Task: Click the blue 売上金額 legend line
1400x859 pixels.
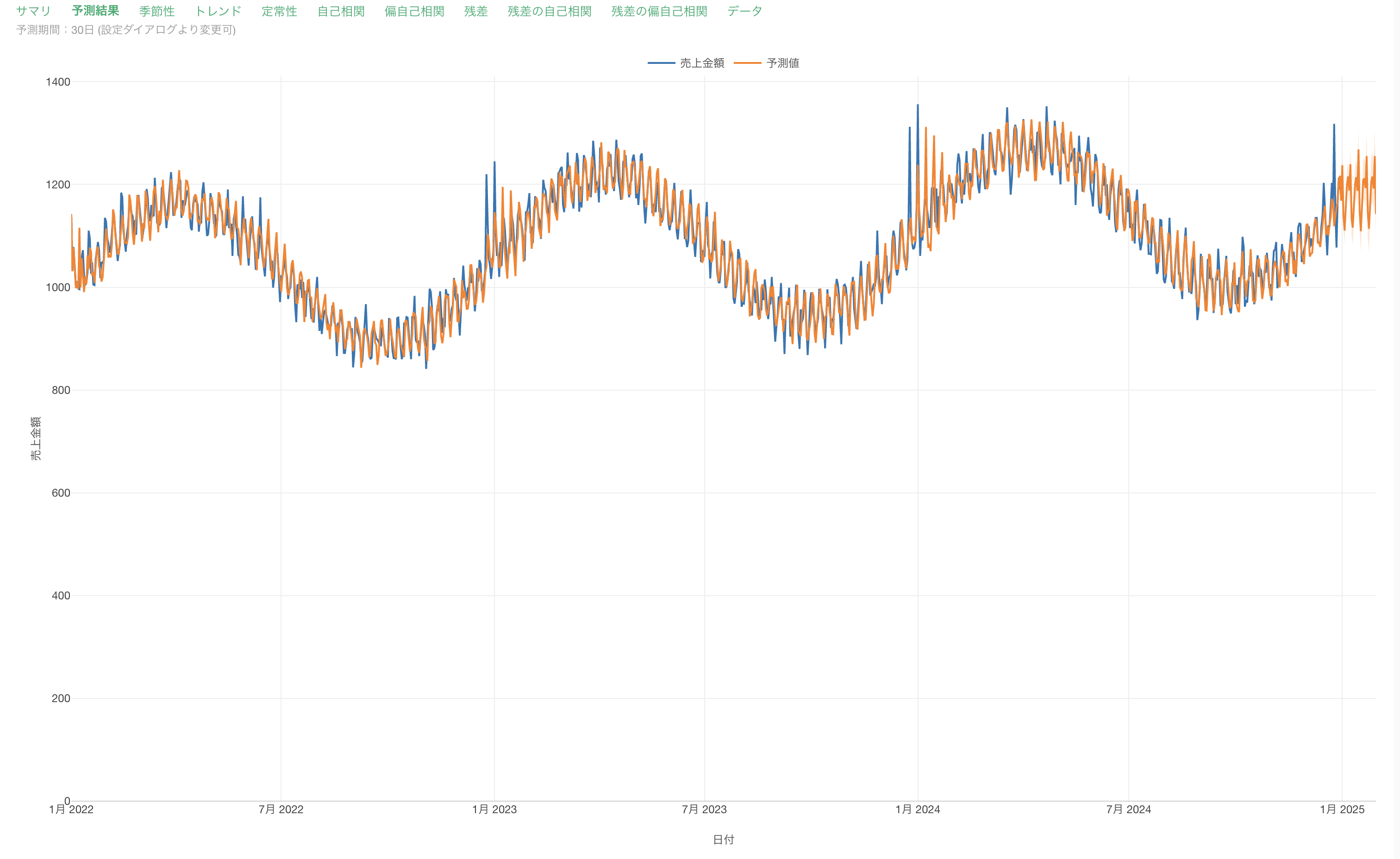Action: tap(662, 63)
